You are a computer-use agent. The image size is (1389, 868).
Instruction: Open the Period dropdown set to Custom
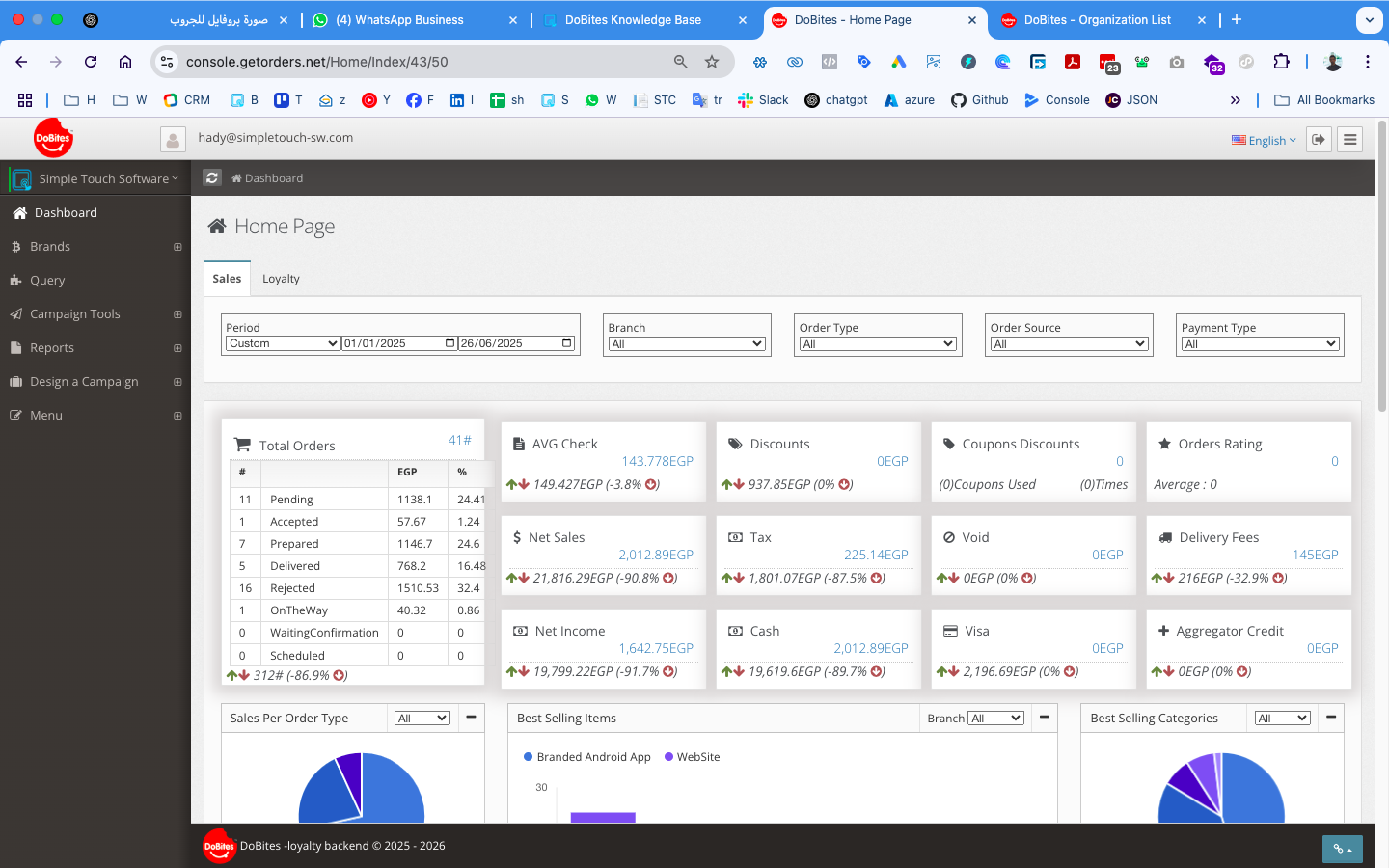(283, 343)
